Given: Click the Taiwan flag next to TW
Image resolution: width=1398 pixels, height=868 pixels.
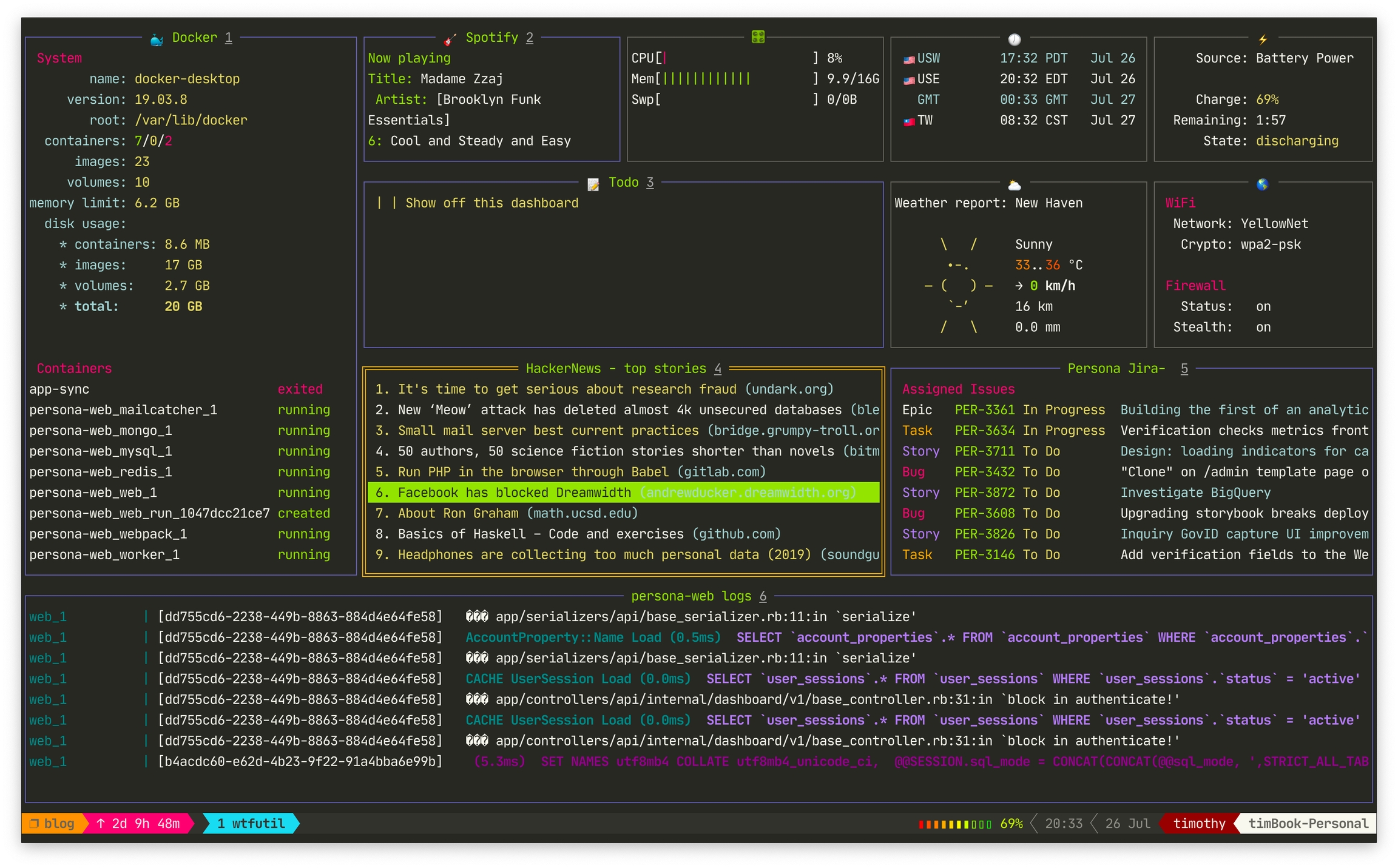Looking at the screenshot, I should click(x=908, y=121).
